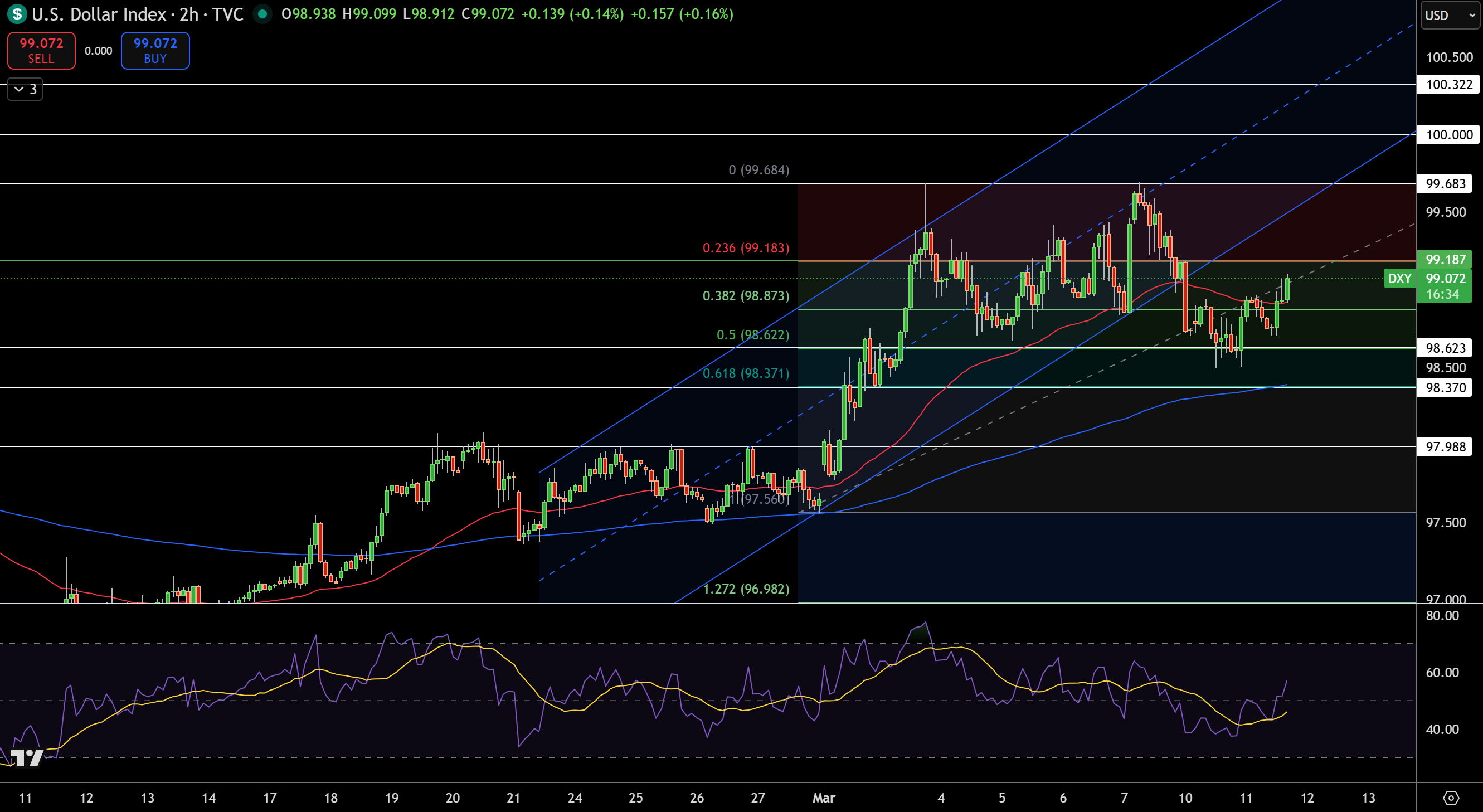
Task: Click the Mar date label on time axis
Action: click(x=823, y=798)
